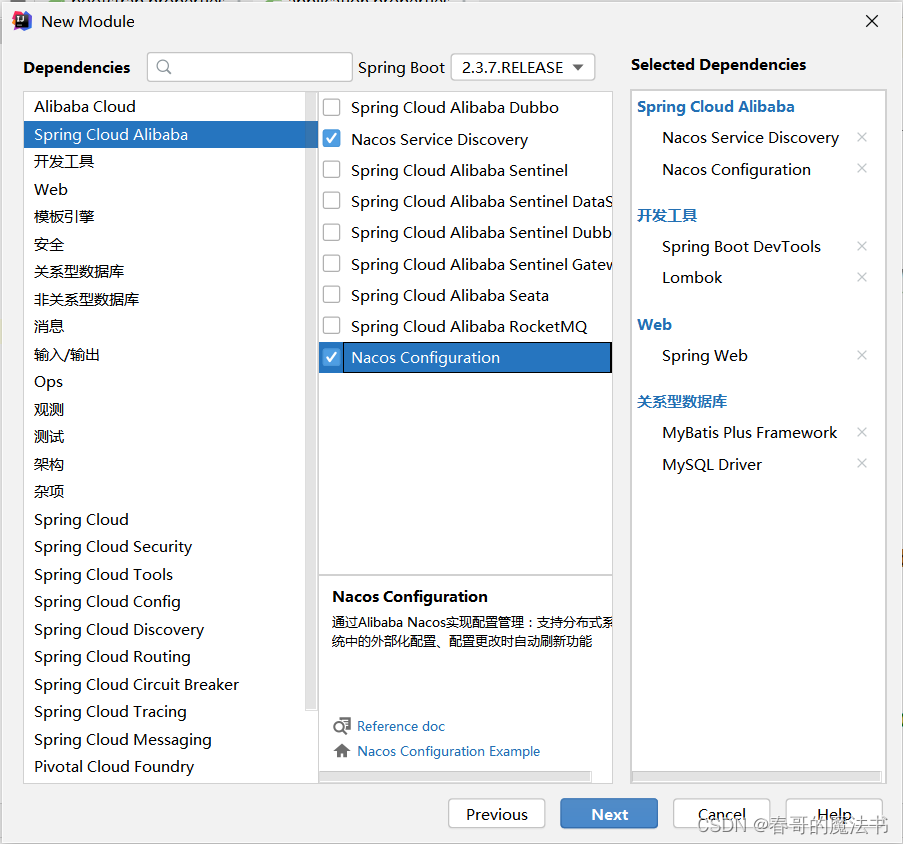The width and height of the screenshot is (903, 844).
Task: Click the search magnifier icon in dependencies field
Action: pos(164,67)
